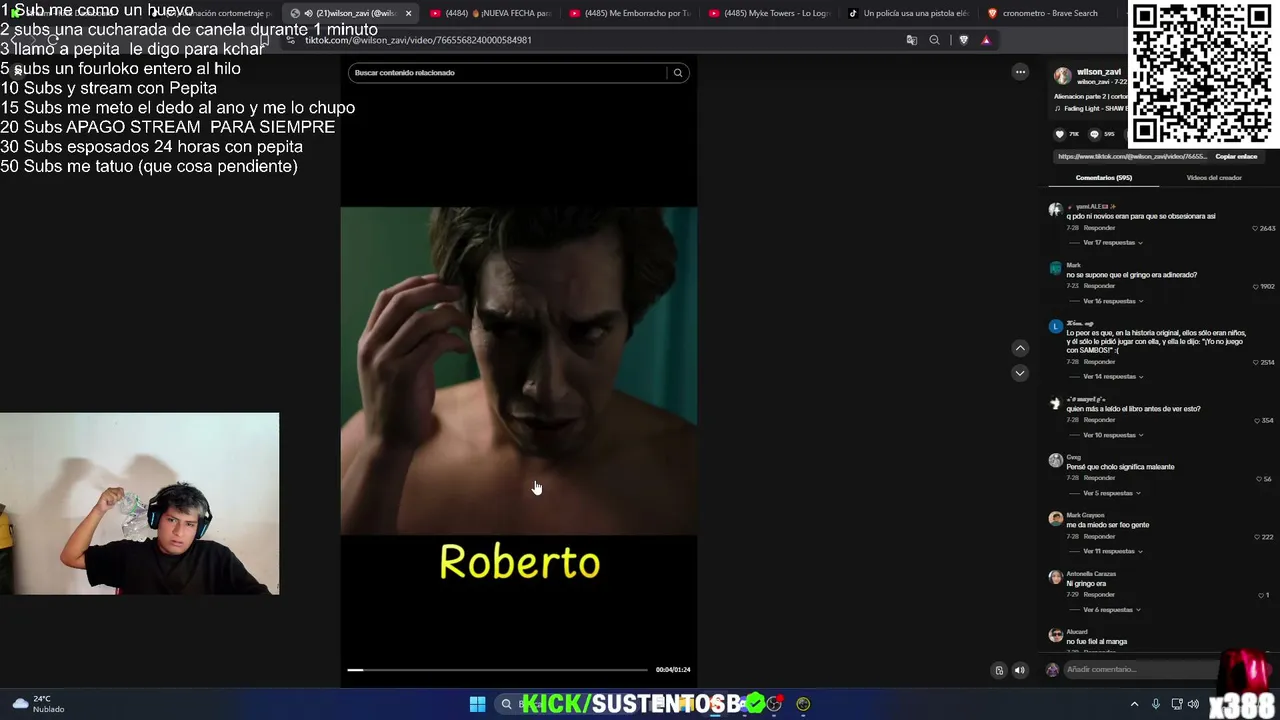The height and width of the screenshot is (720, 1280).
Task: Click the browser address bar URL
Action: (x=418, y=40)
